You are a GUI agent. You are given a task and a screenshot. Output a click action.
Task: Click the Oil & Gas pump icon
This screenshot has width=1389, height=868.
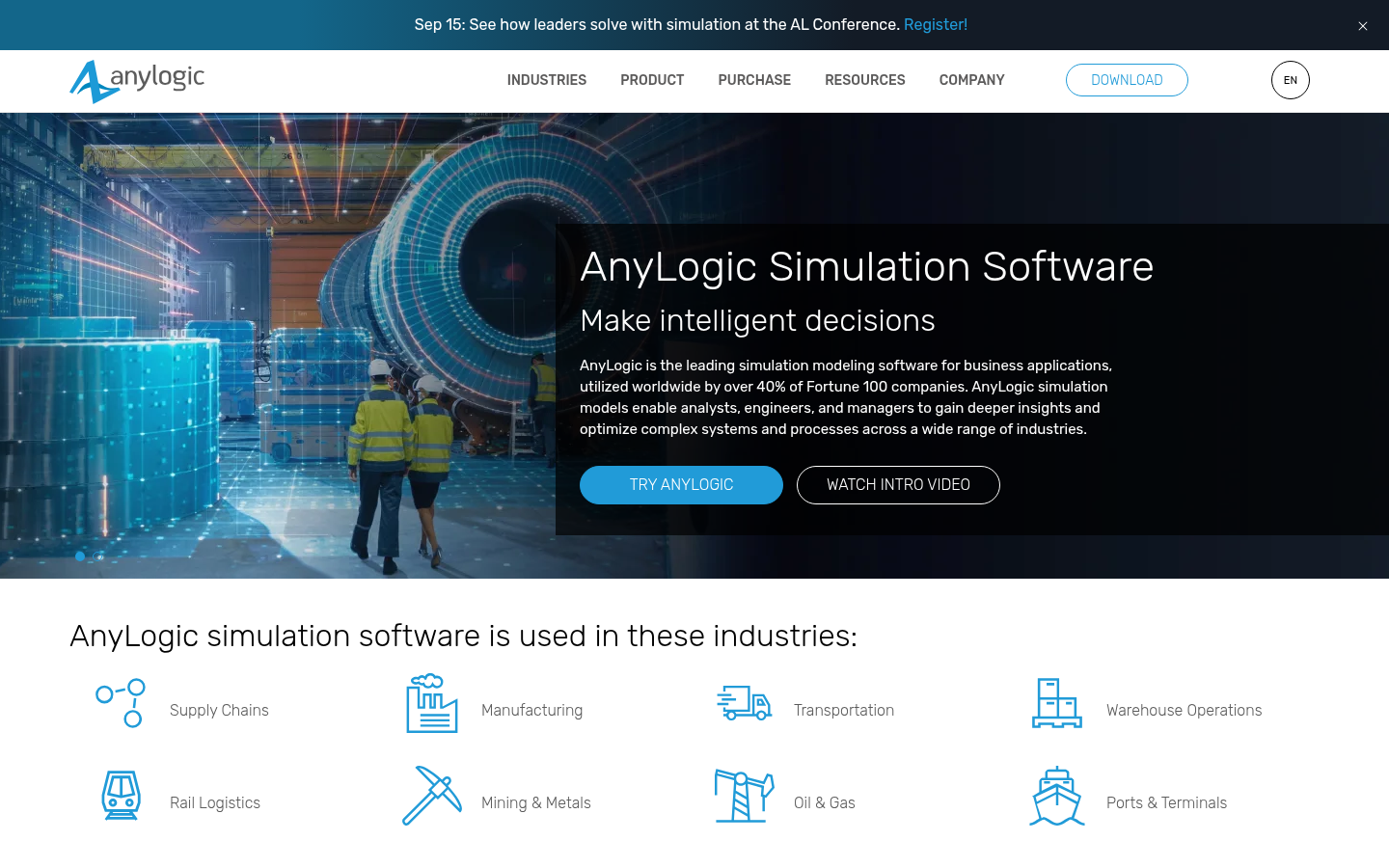pos(745,796)
